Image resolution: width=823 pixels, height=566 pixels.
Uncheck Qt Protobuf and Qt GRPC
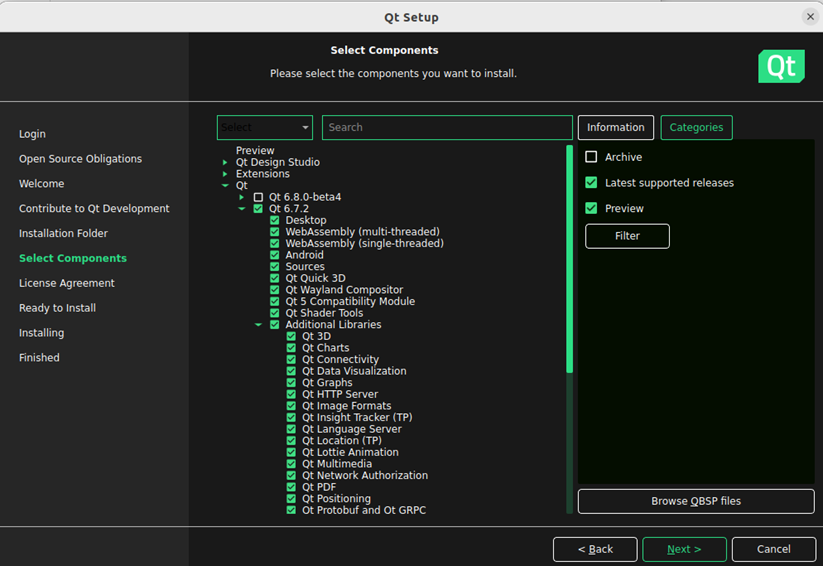pyautogui.click(x=291, y=510)
